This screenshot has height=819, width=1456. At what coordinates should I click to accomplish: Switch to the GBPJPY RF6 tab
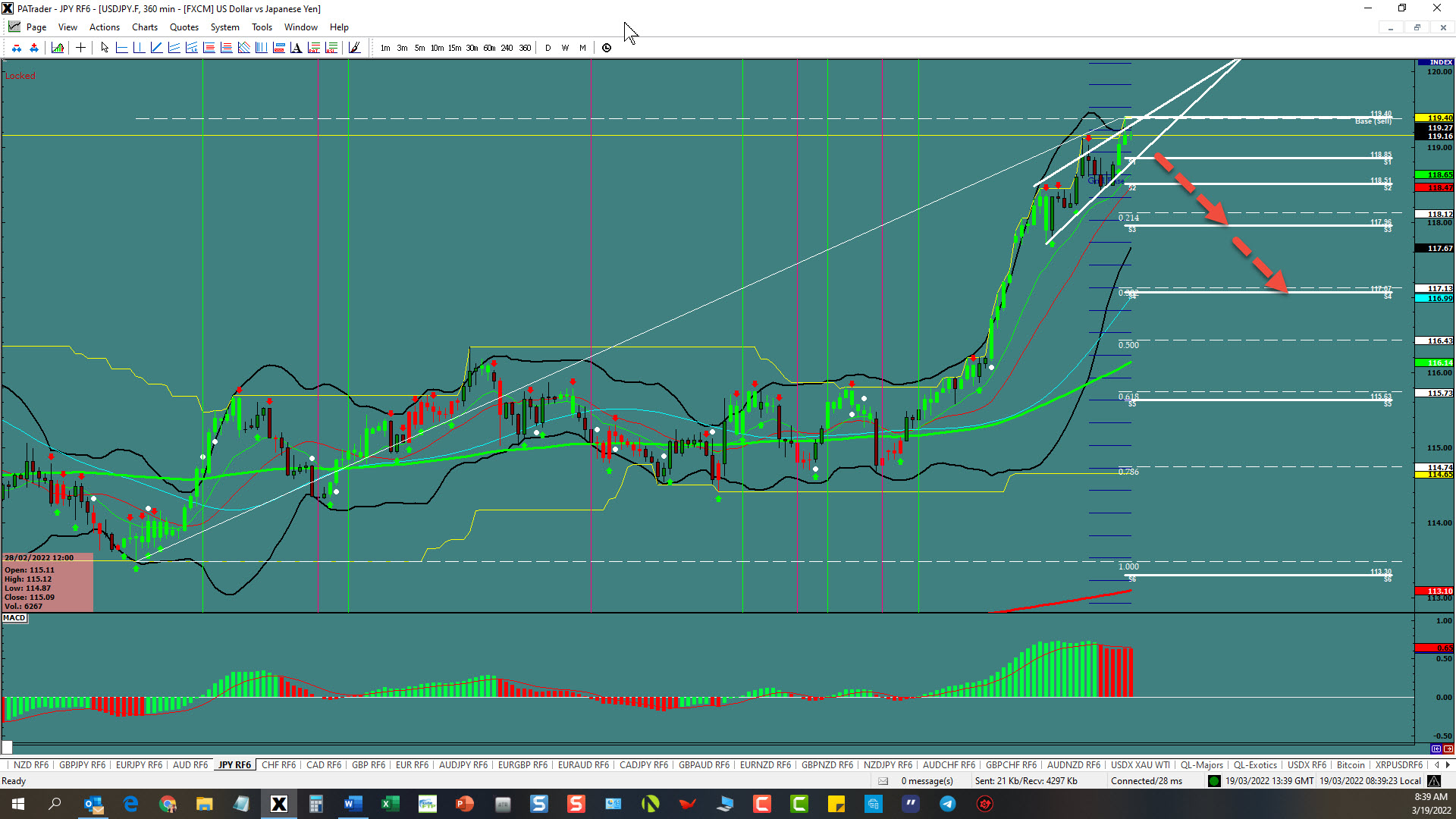pos(83,765)
